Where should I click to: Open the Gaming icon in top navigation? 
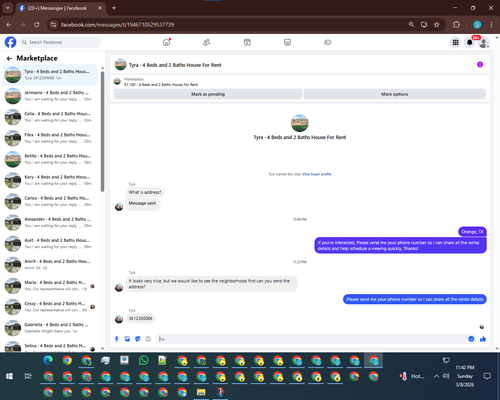click(328, 42)
